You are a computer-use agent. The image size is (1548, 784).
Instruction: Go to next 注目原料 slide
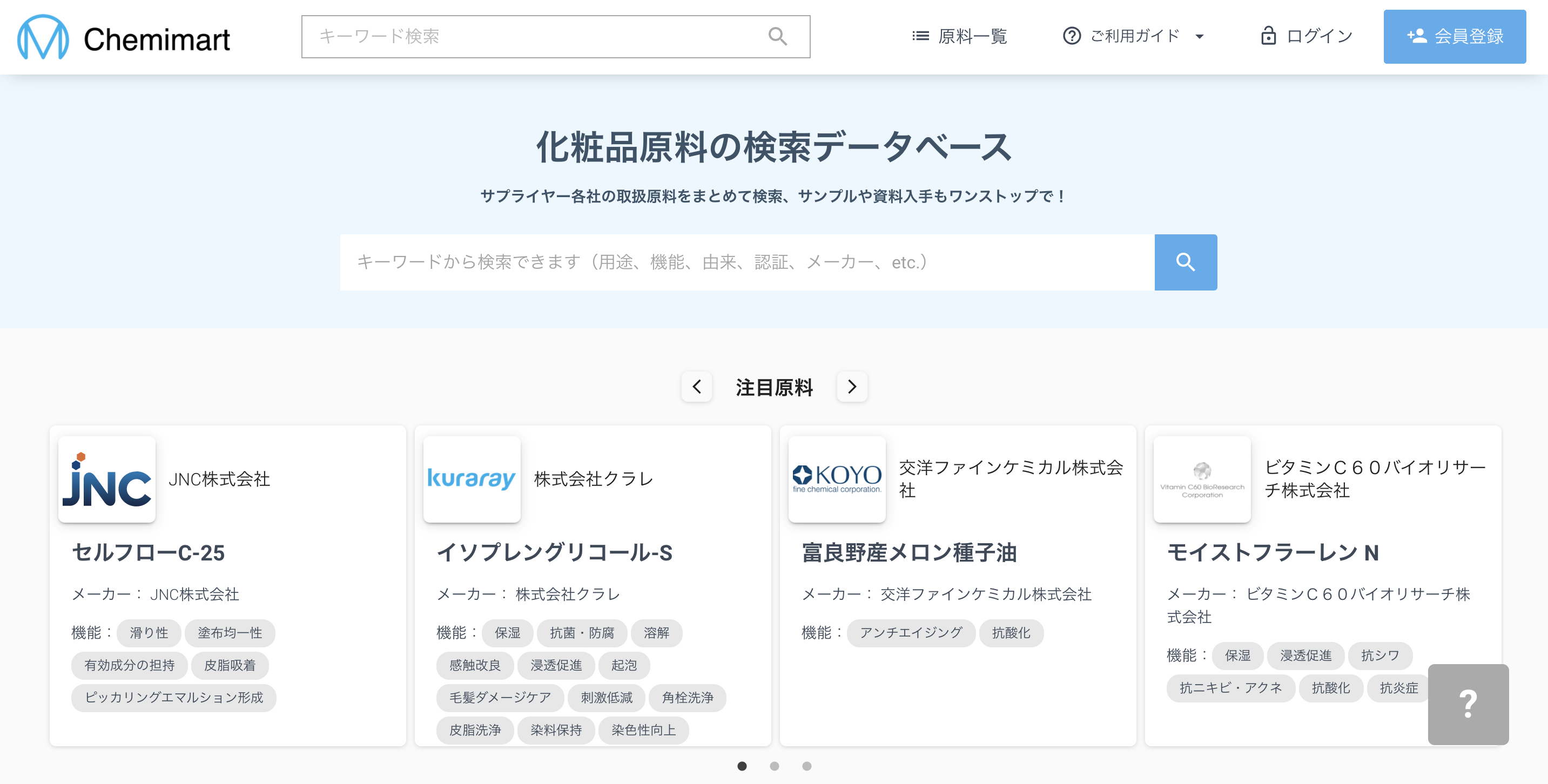point(852,387)
